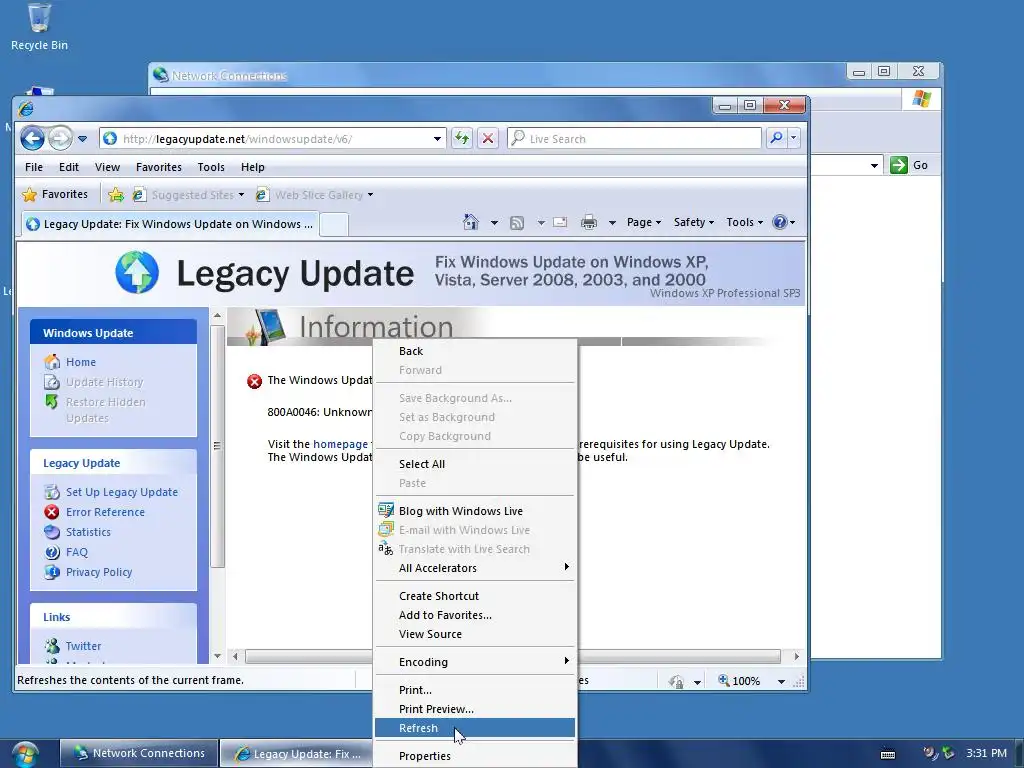Image resolution: width=1024 pixels, height=768 pixels.
Task: Choose Select All in context menu
Action: pos(475,464)
